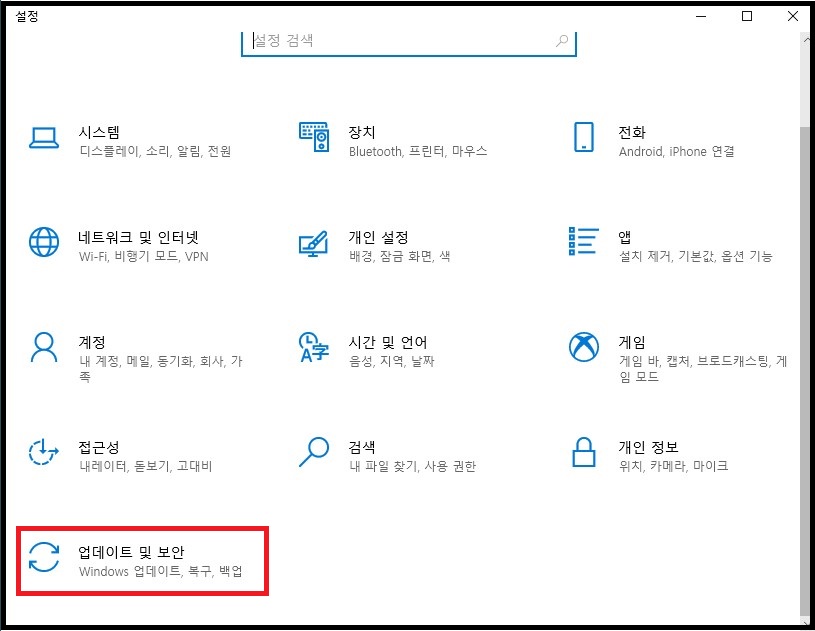815x631 pixels.
Task: Click the vertical scrollbar thumb
Action: click(x=805, y=370)
